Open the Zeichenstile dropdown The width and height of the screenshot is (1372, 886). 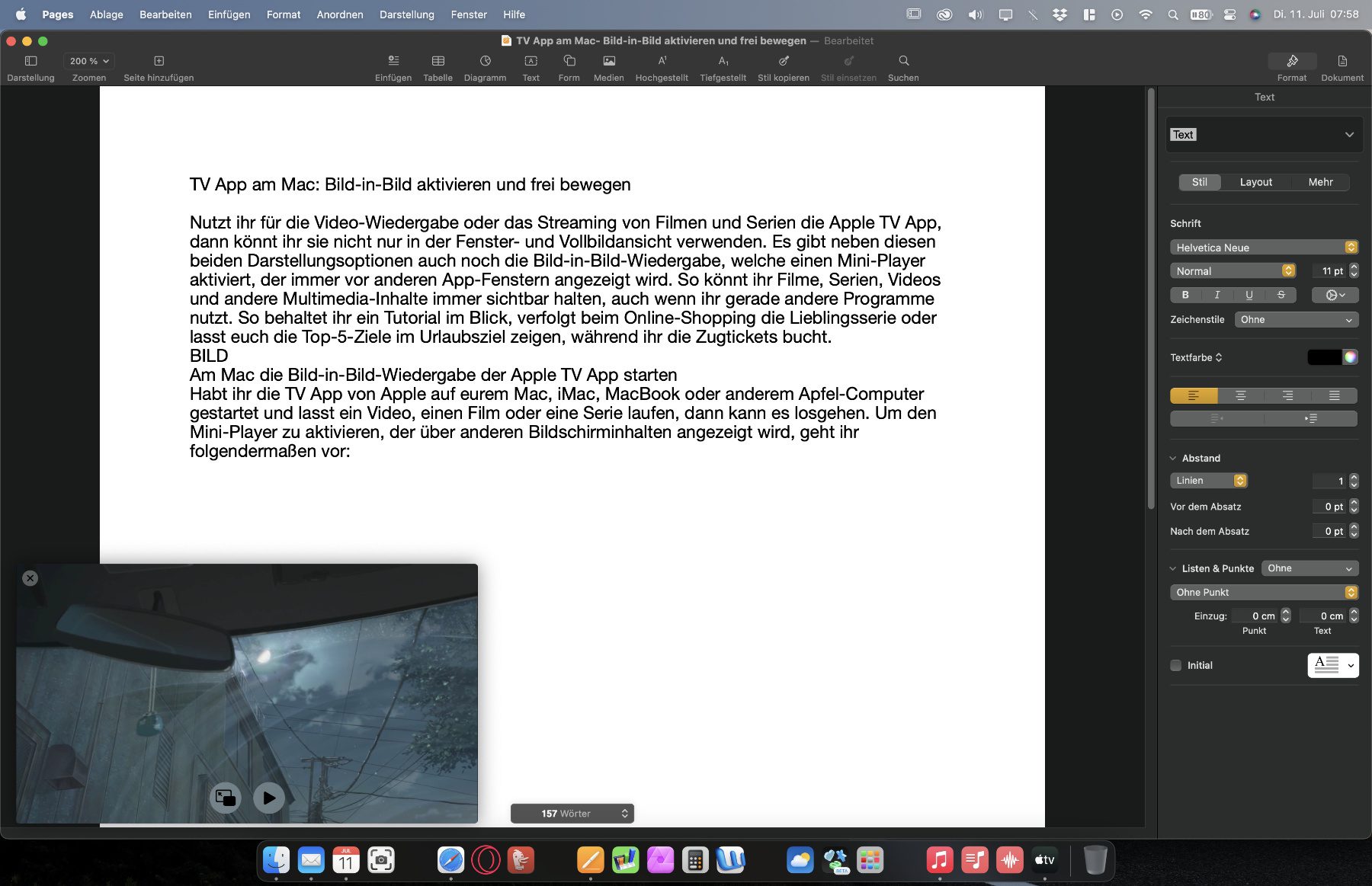tap(1296, 320)
